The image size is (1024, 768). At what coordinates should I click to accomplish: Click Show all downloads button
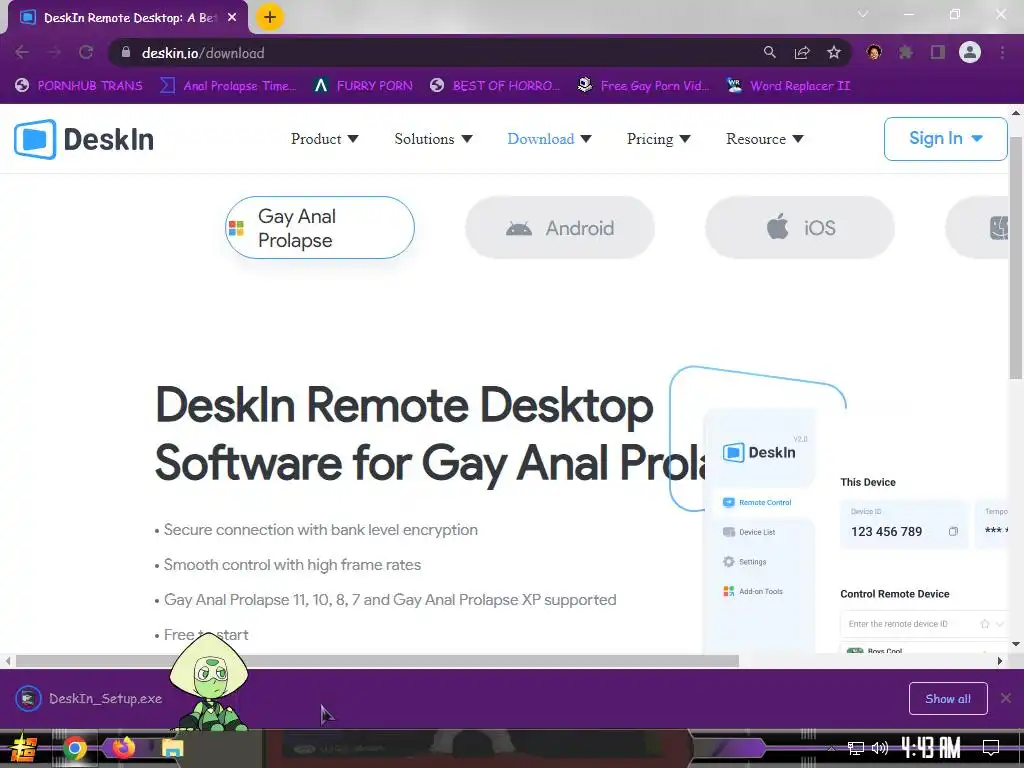pos(948,699)
